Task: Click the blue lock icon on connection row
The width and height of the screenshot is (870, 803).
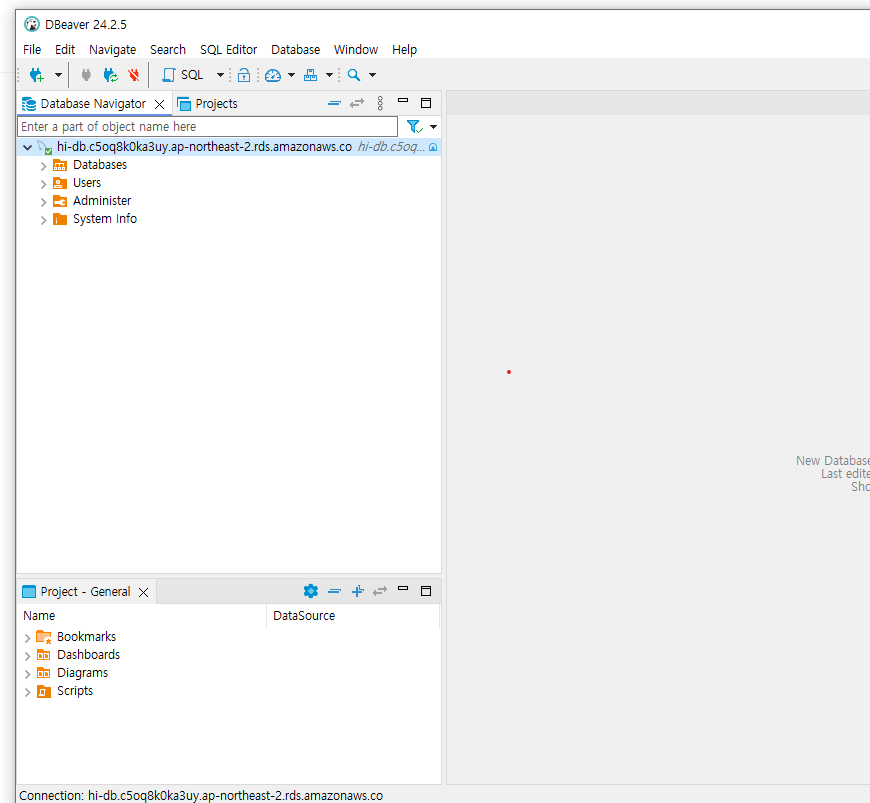Action: tap(433, 147)
